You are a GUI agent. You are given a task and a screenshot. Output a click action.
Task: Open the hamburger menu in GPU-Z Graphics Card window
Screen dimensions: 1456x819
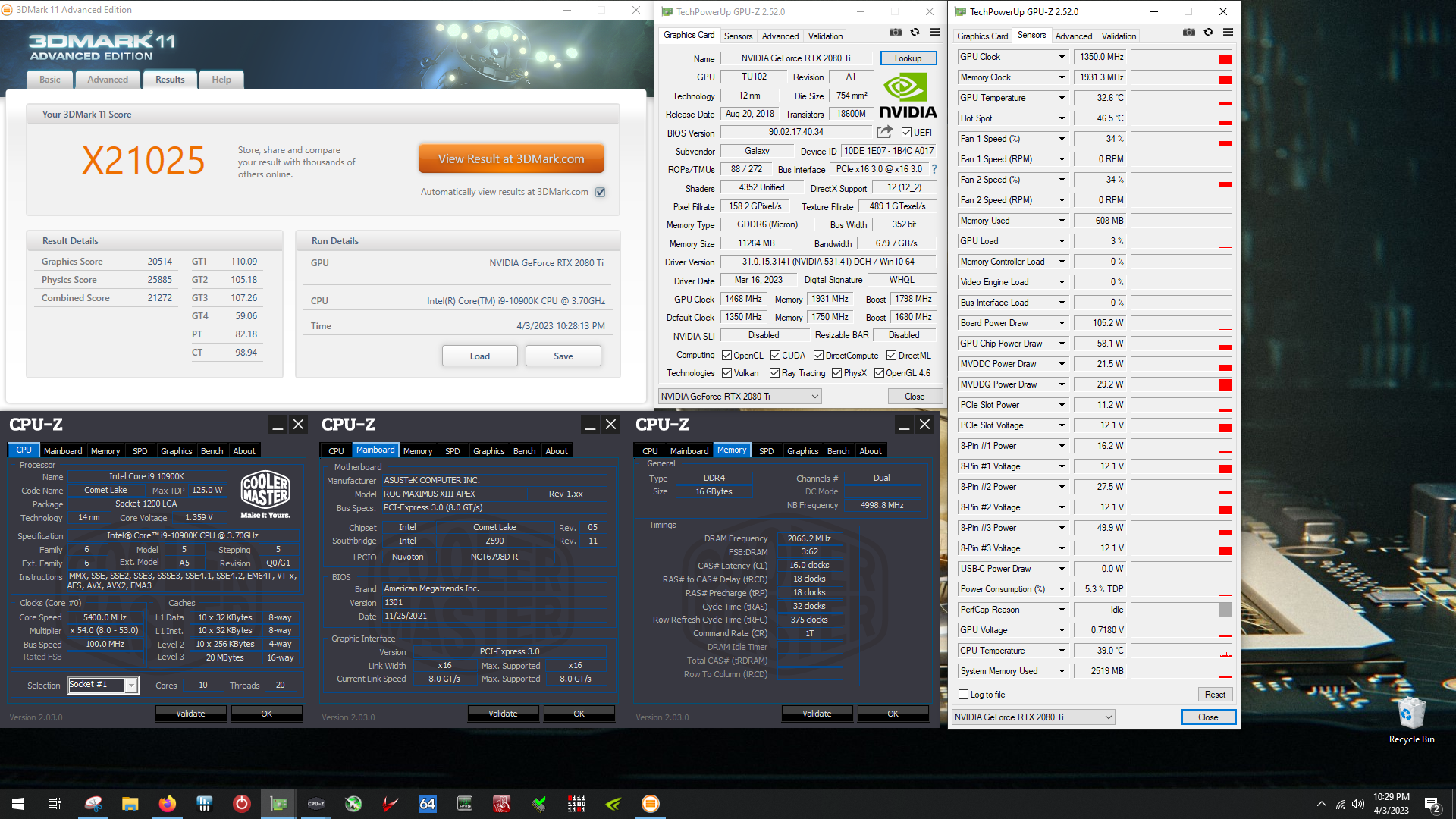[934, 33]
